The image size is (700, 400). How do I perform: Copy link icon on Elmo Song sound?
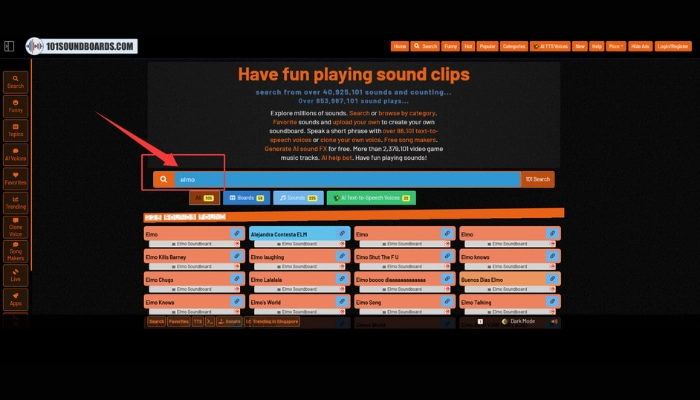447,301
